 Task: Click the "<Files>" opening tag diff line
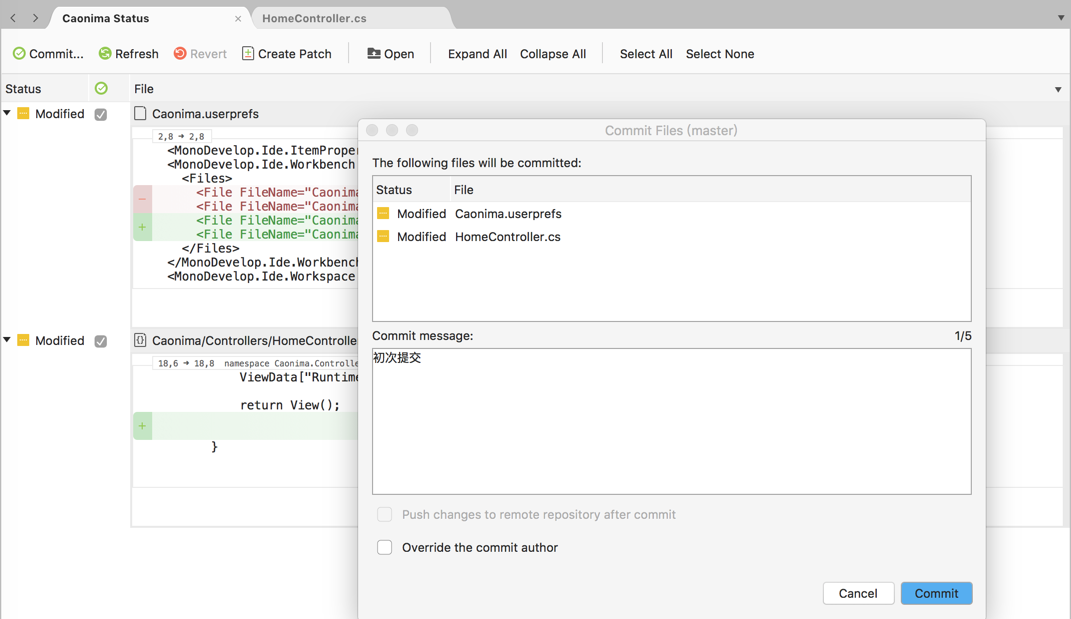tap(207, 178)
